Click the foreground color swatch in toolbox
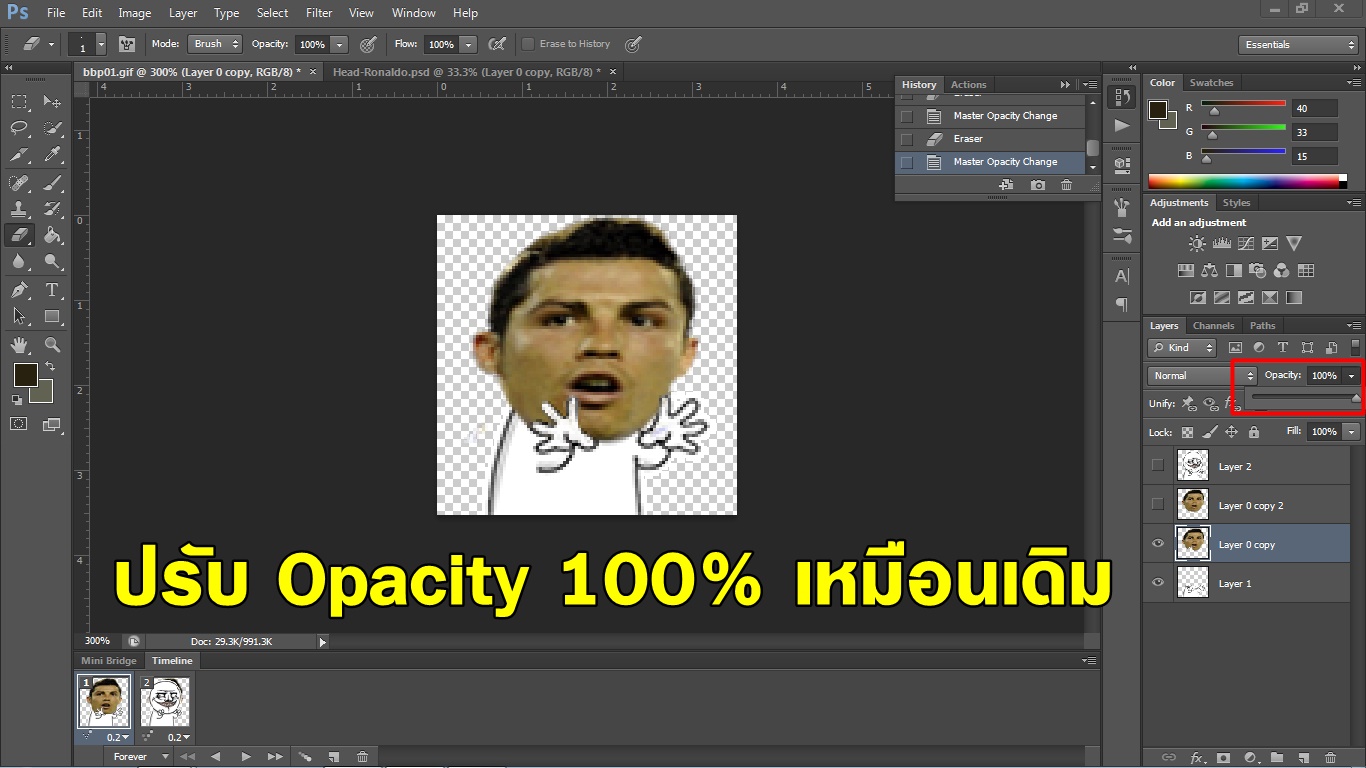This screenshot has height=768, width=1366. pyautogui.click(x=25, y=376)
